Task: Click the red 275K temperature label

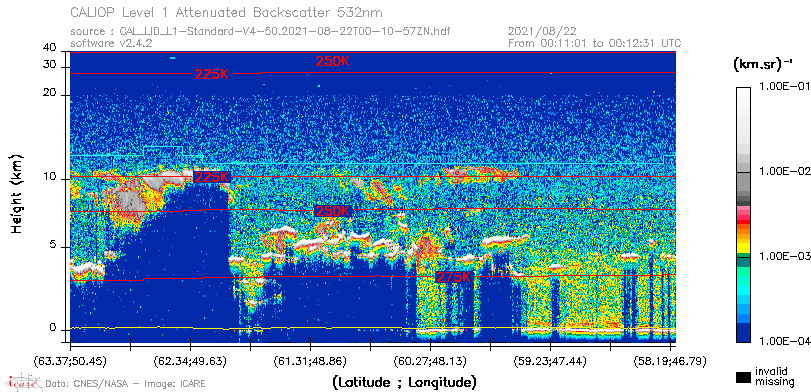Action: click(x=454, y=277)
